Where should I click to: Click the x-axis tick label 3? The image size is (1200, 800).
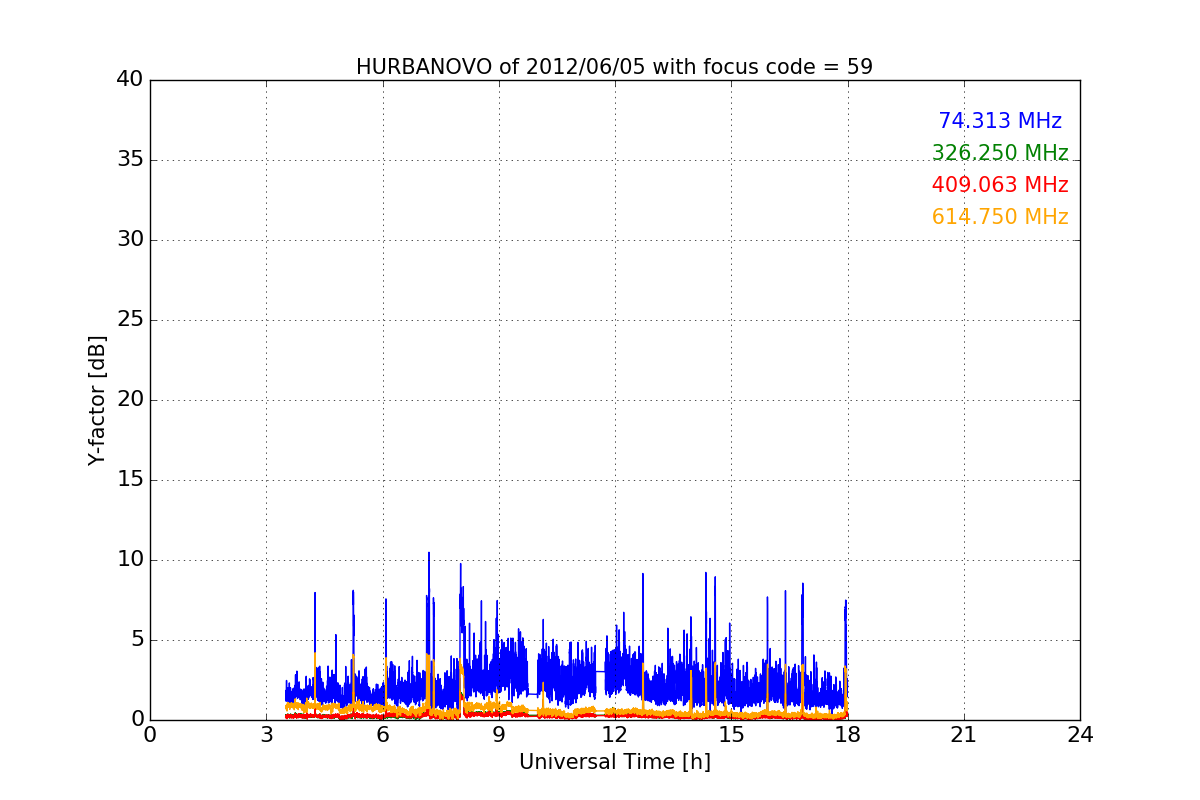pos(266,735)
